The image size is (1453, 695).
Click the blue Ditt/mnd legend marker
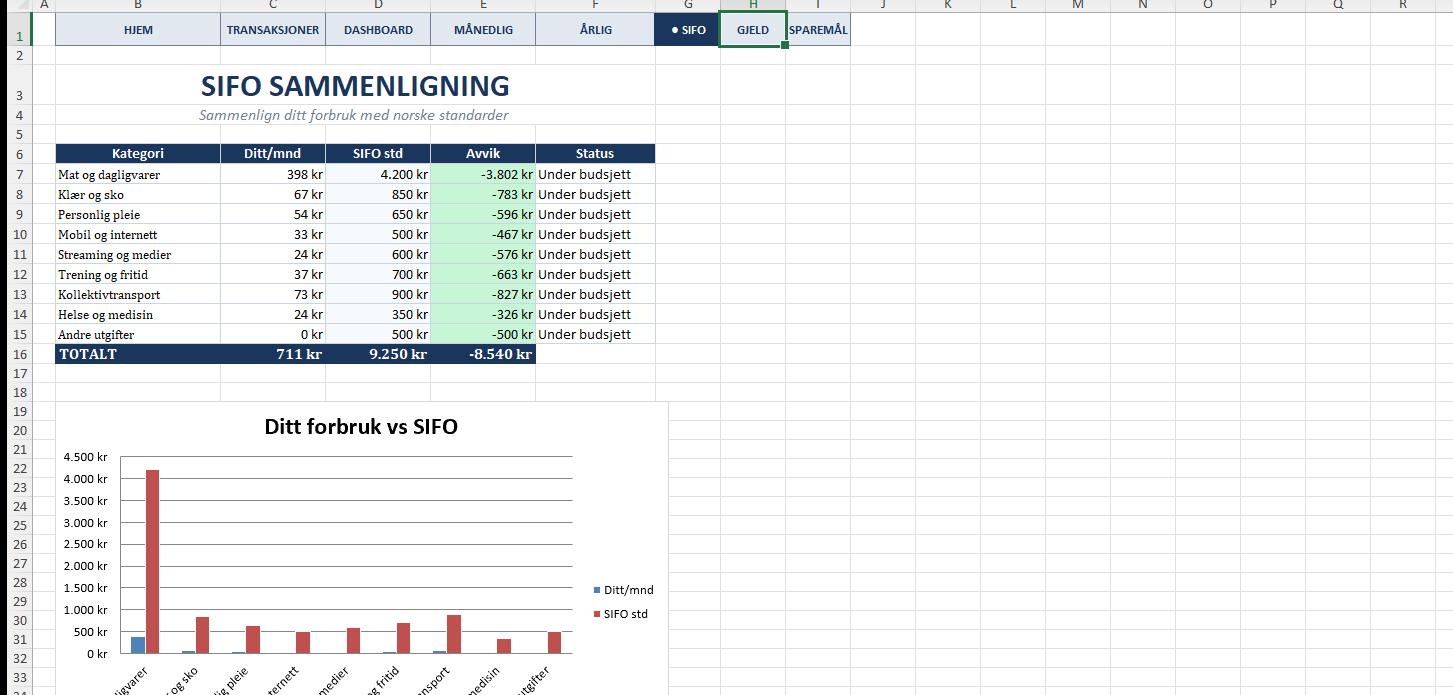point(598,590)
